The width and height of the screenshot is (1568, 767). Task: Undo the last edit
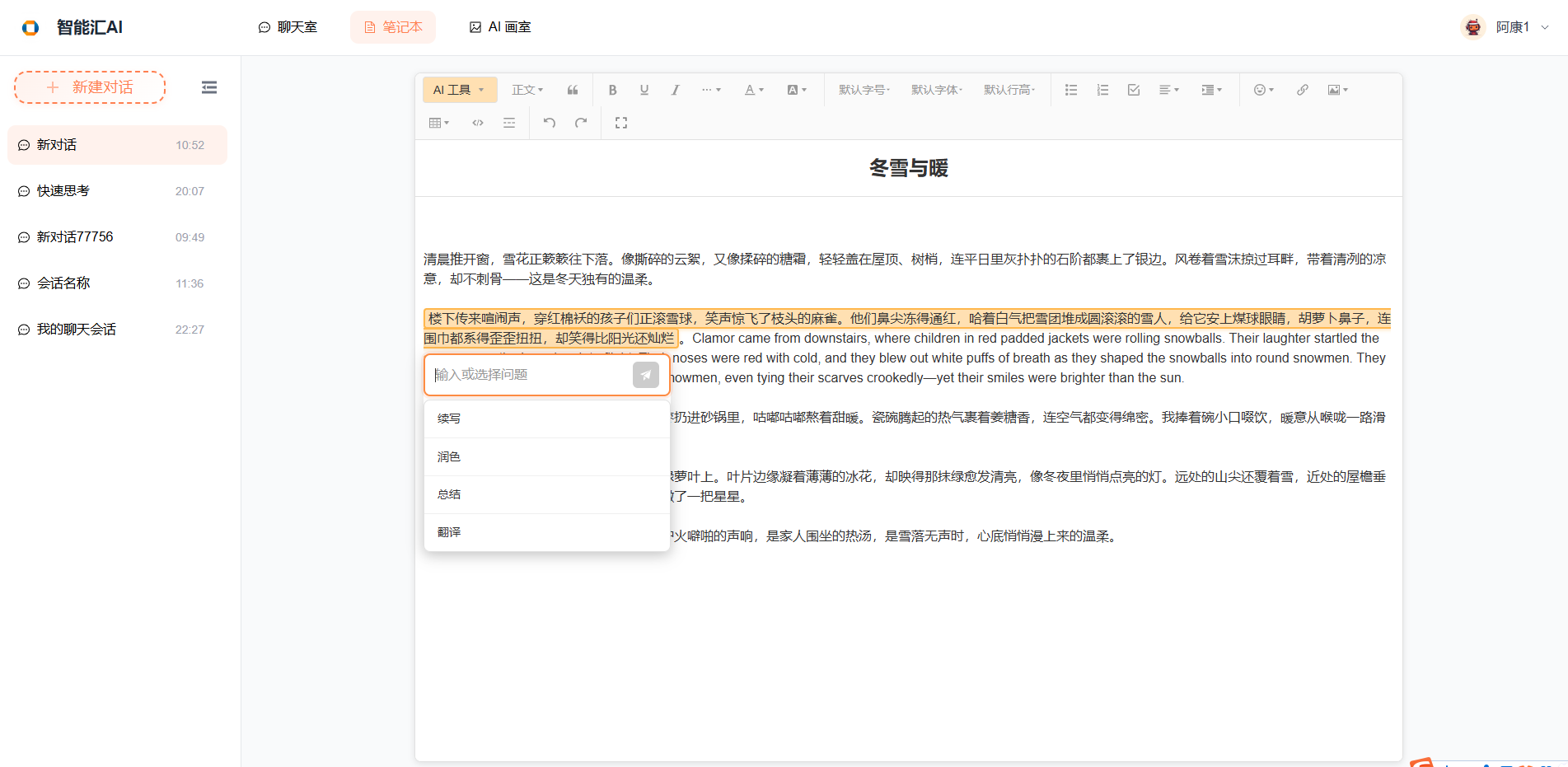coord(548,122)
